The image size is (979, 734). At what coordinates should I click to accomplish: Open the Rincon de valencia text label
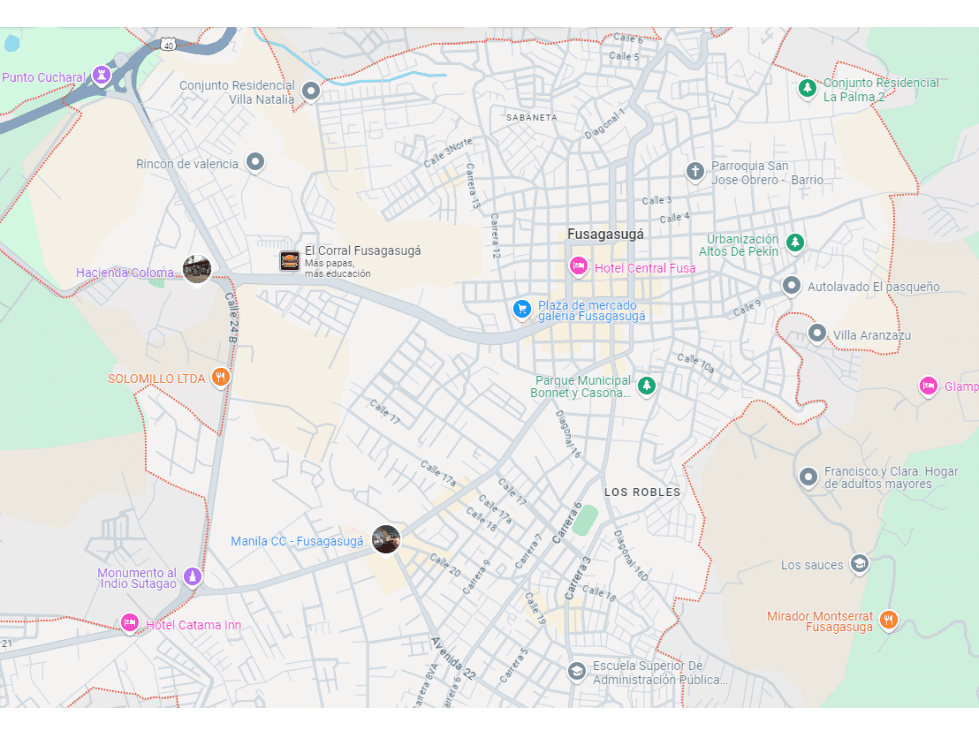(x=187, y=163)
